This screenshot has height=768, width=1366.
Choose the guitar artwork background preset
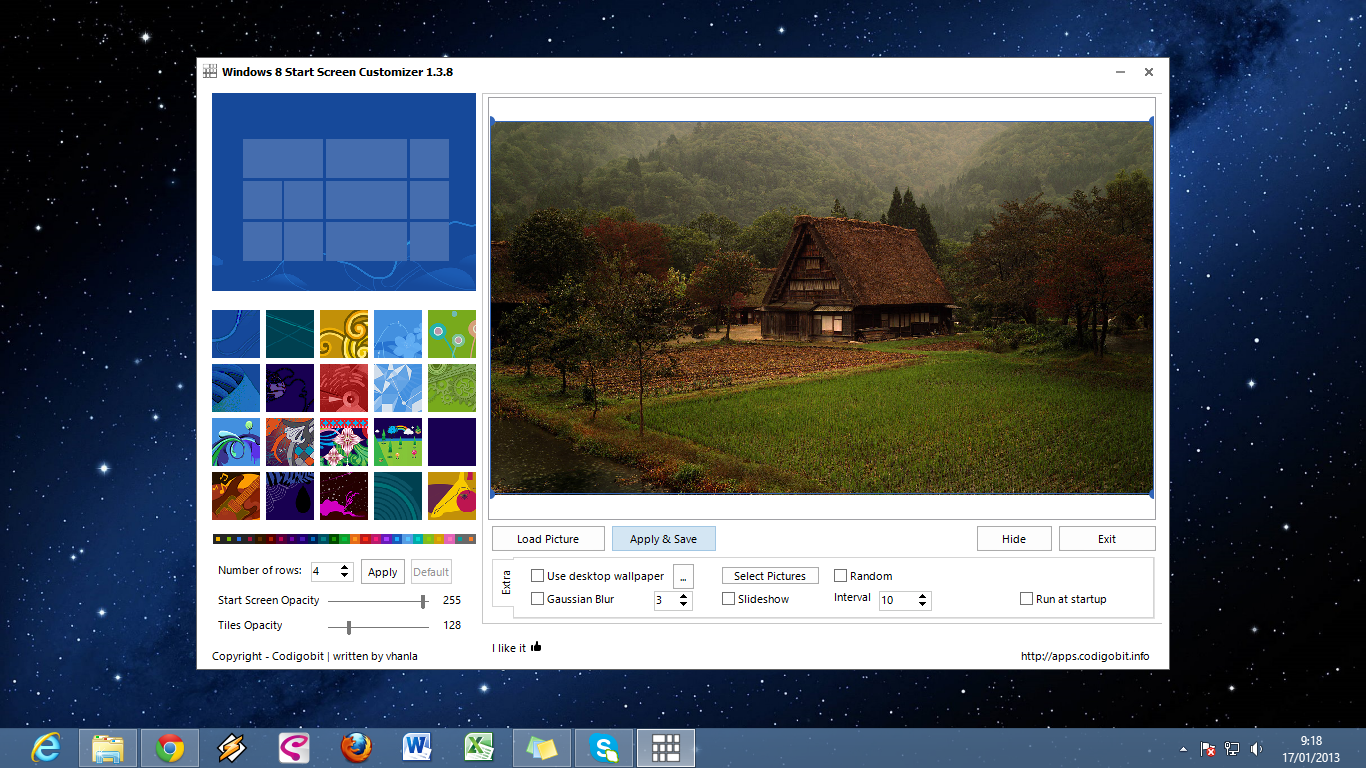[x=235, y=495]
